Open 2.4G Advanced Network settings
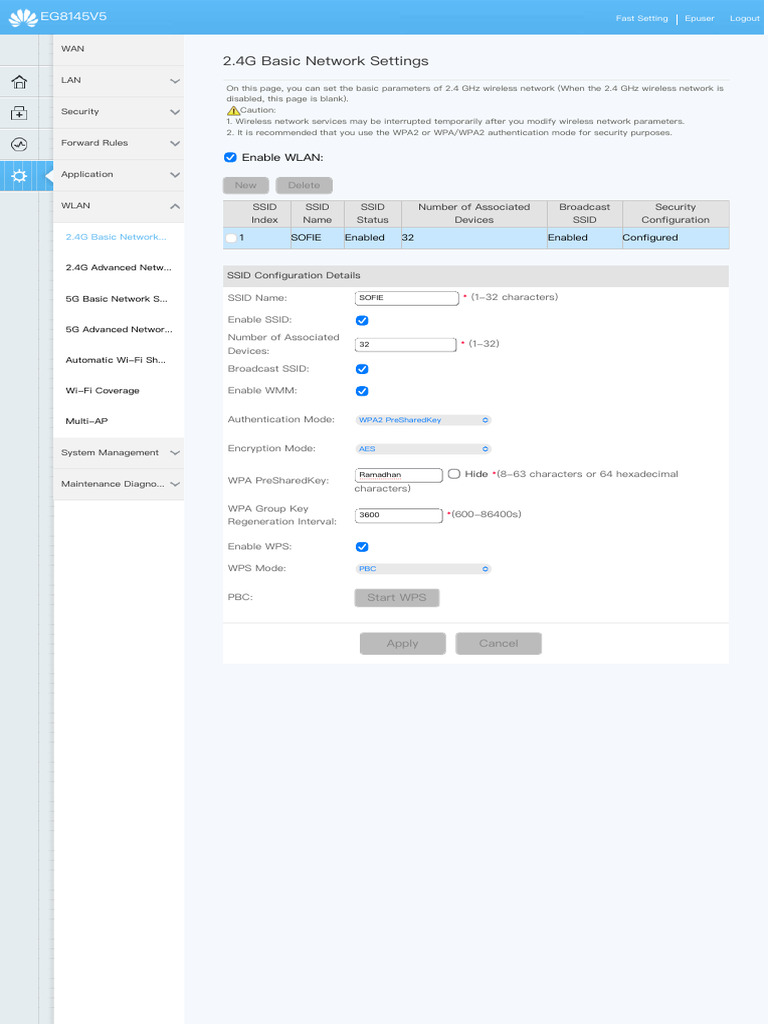Screen dimensions: 768x1024 click(118, 268)
